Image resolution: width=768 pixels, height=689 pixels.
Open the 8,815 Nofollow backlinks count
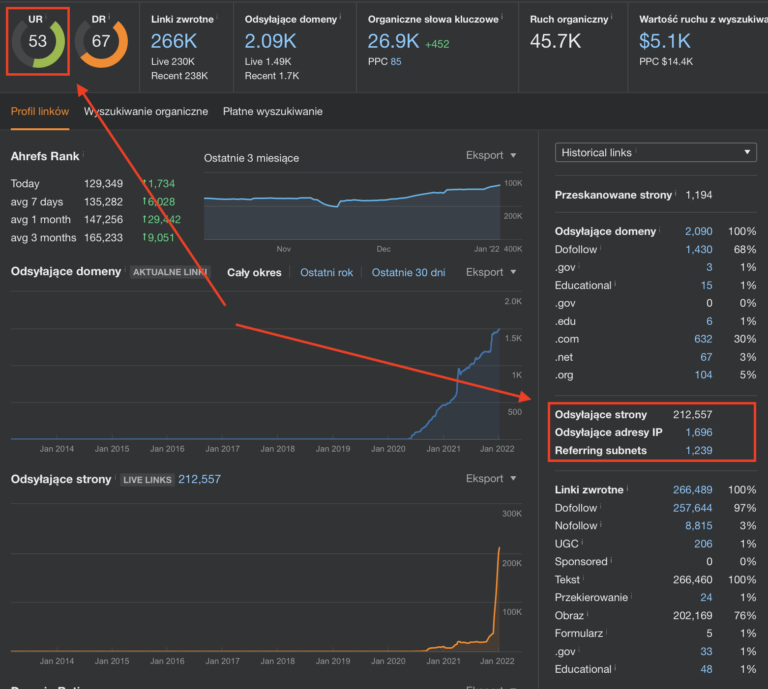[698, 526]
